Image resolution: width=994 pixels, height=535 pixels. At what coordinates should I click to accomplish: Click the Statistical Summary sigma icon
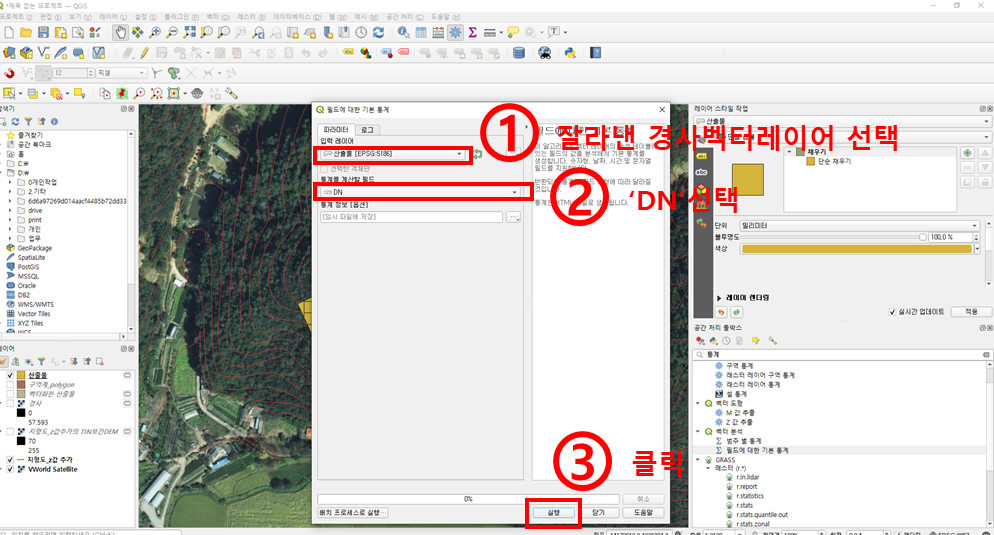pyautogui.click(x=472, y=32)
